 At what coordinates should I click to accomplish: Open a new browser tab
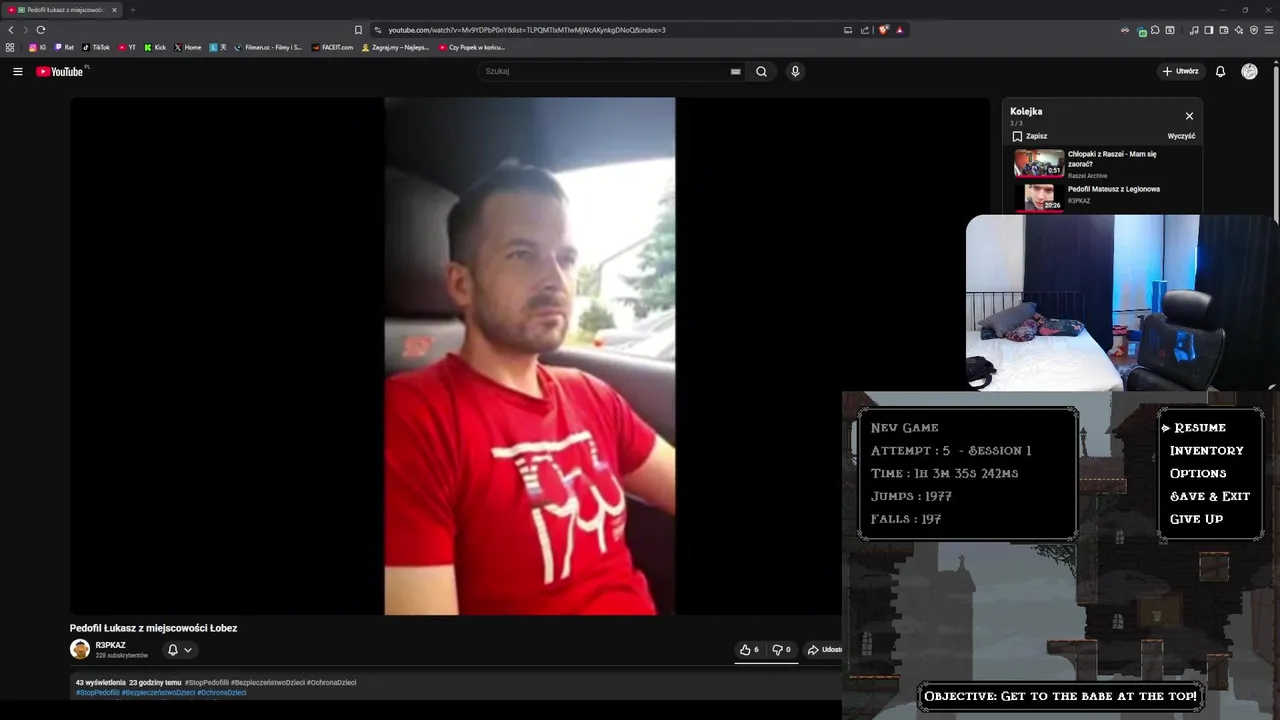[x=132, y=10]
